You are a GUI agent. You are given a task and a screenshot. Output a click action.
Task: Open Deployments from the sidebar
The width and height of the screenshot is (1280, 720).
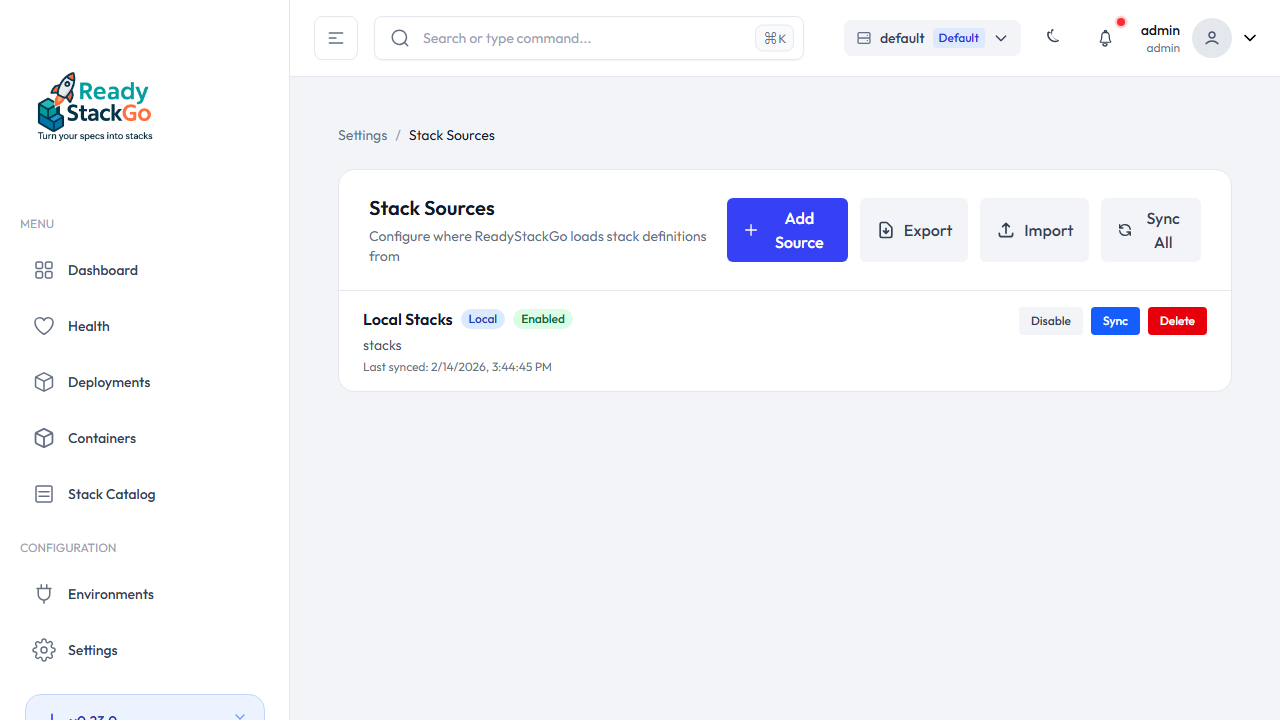tap(108, 382)
